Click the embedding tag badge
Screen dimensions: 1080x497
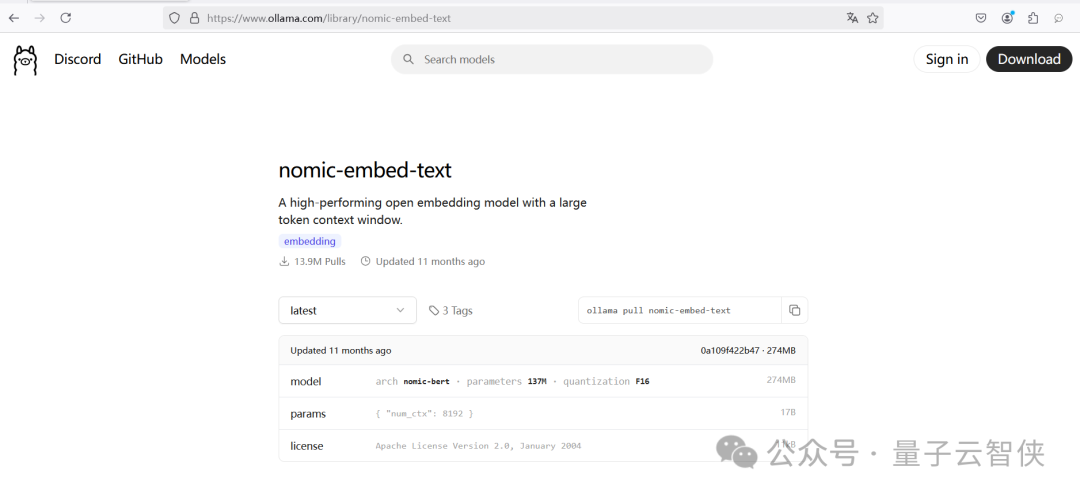(310, 242)
